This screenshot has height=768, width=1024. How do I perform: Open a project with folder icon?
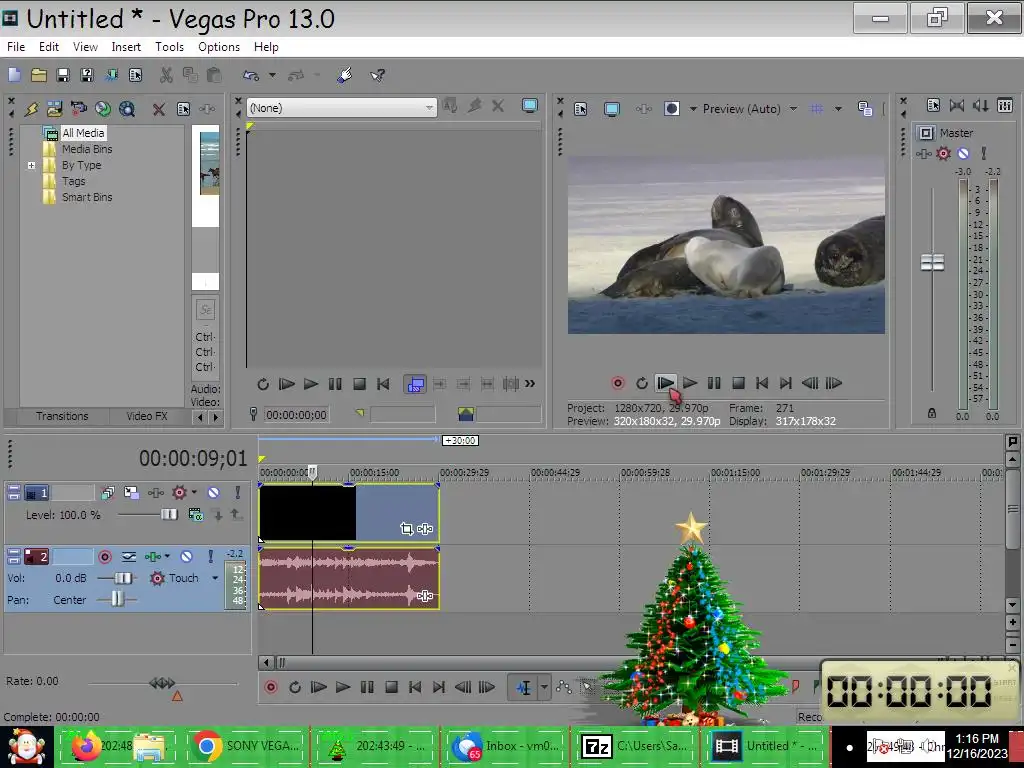coord(39,75)
